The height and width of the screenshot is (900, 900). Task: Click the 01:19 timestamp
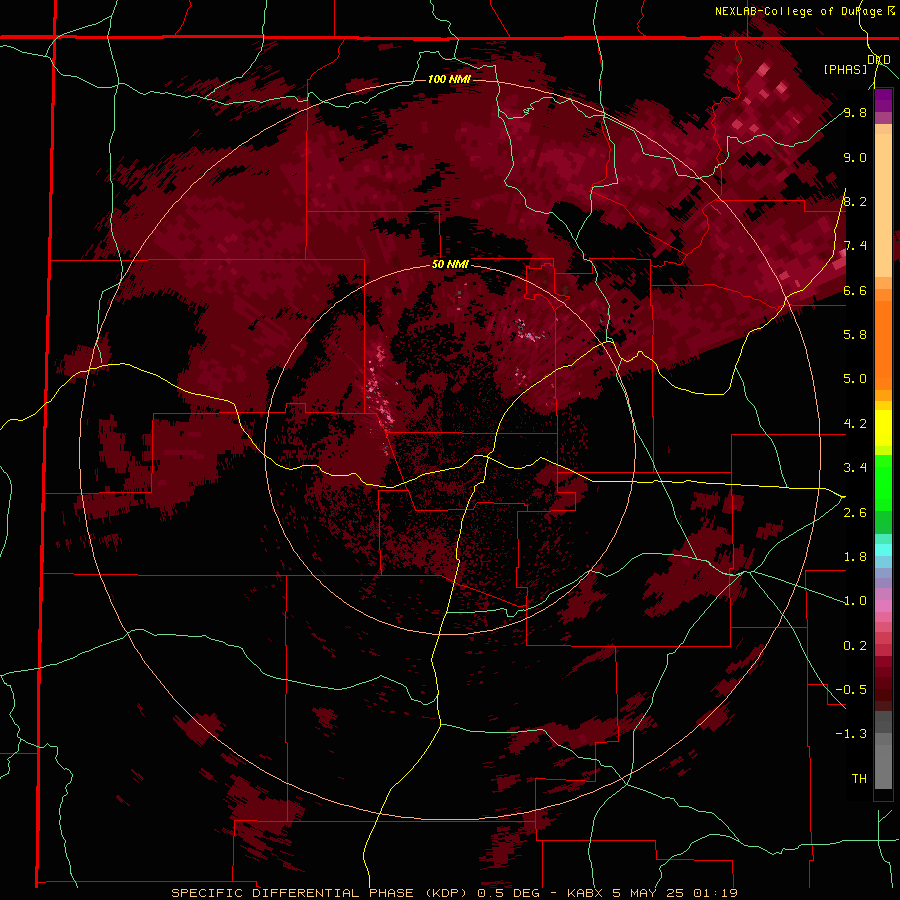pyautogui.click(x=715, y=893)
